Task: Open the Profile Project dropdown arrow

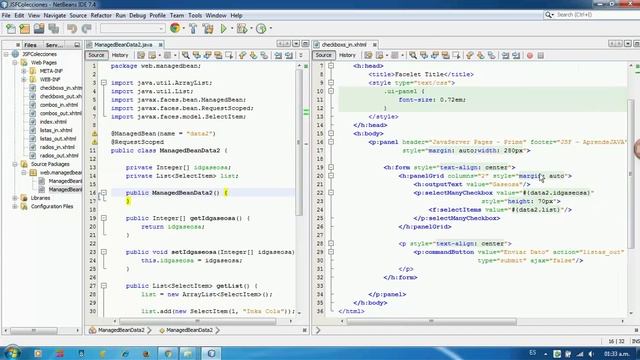Action: (x=270, y=29)
